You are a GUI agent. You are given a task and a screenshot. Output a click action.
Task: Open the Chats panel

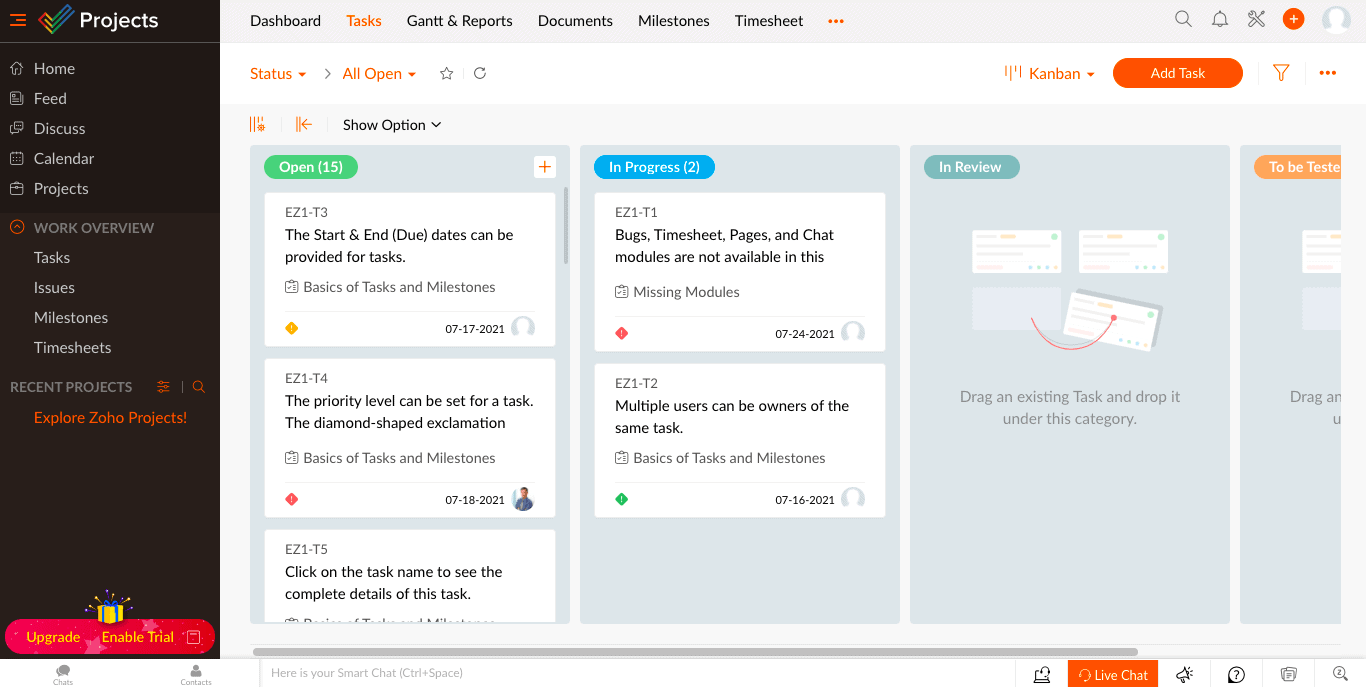click(x=63, y=675)
